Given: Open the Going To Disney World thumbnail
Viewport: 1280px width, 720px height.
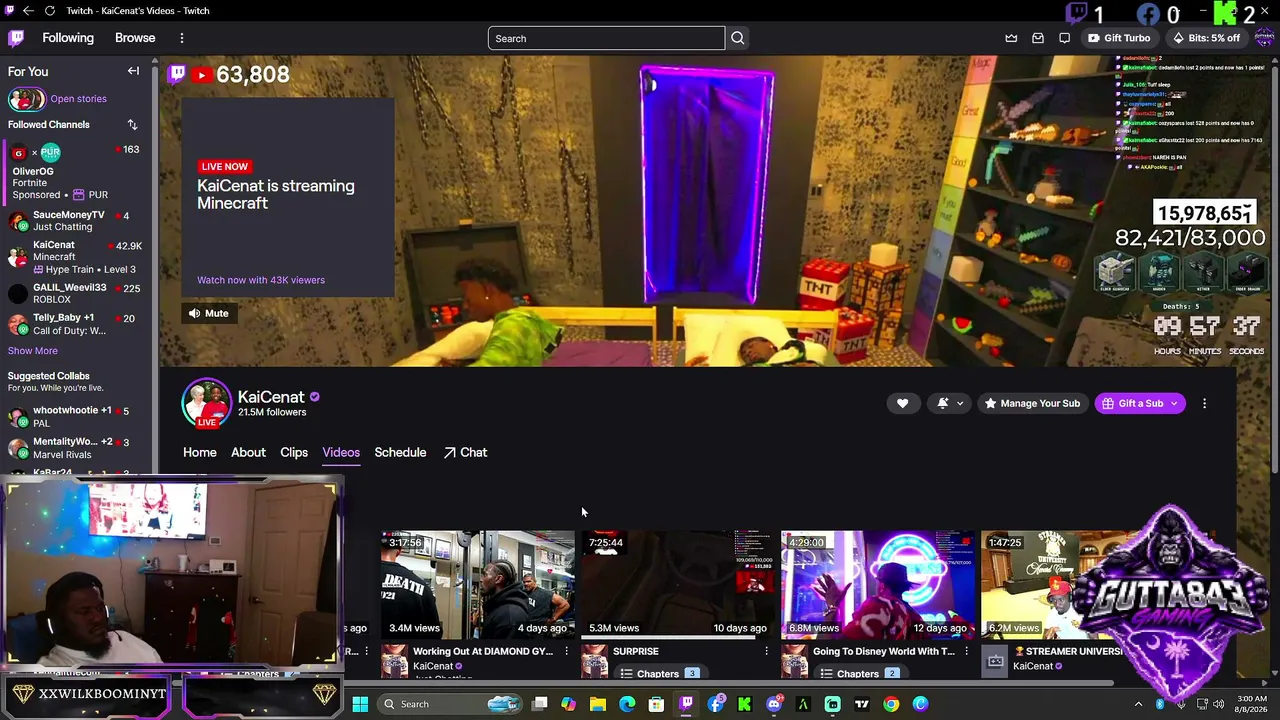Looking at the screenshot, I should click(x=877, y=584).
